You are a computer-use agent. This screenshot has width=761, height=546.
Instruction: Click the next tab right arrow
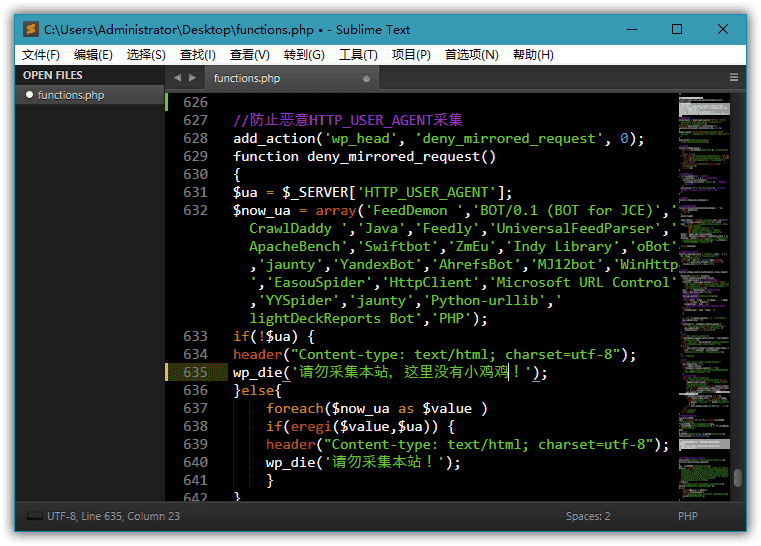192,77
